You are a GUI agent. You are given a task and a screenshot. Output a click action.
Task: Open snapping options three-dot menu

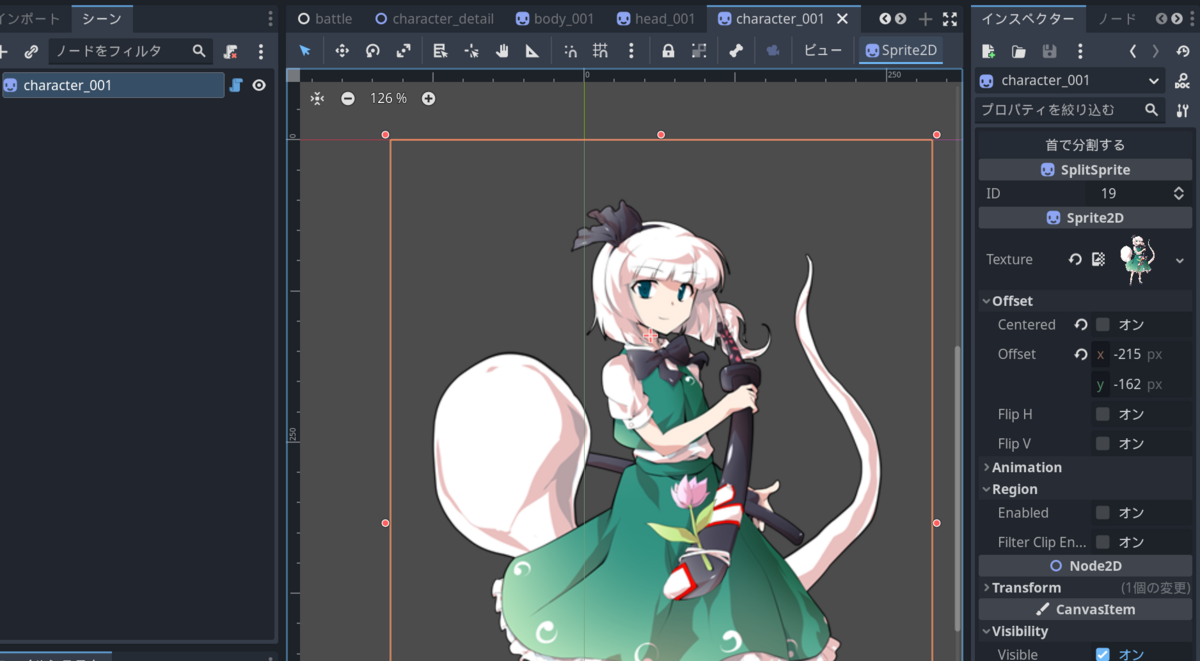pos(631,50)
